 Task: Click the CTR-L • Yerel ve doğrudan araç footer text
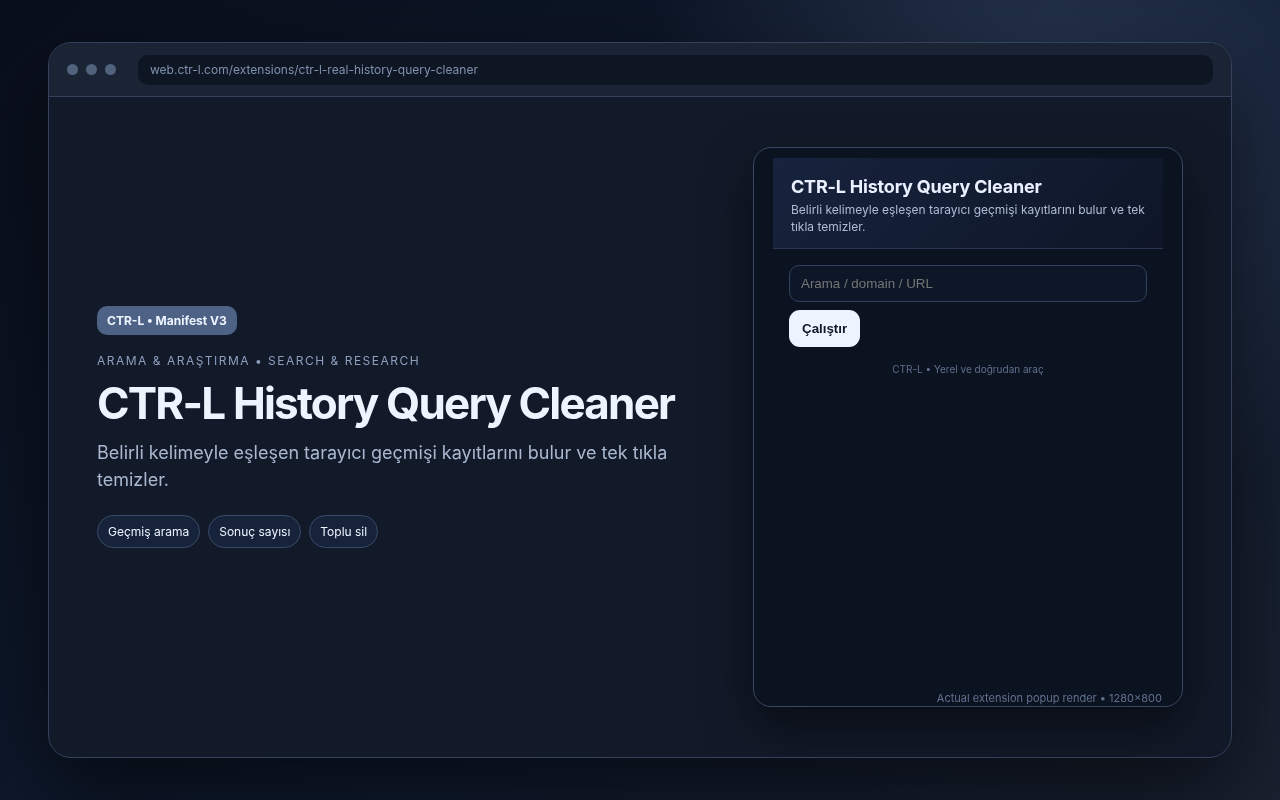click(967, 369)
